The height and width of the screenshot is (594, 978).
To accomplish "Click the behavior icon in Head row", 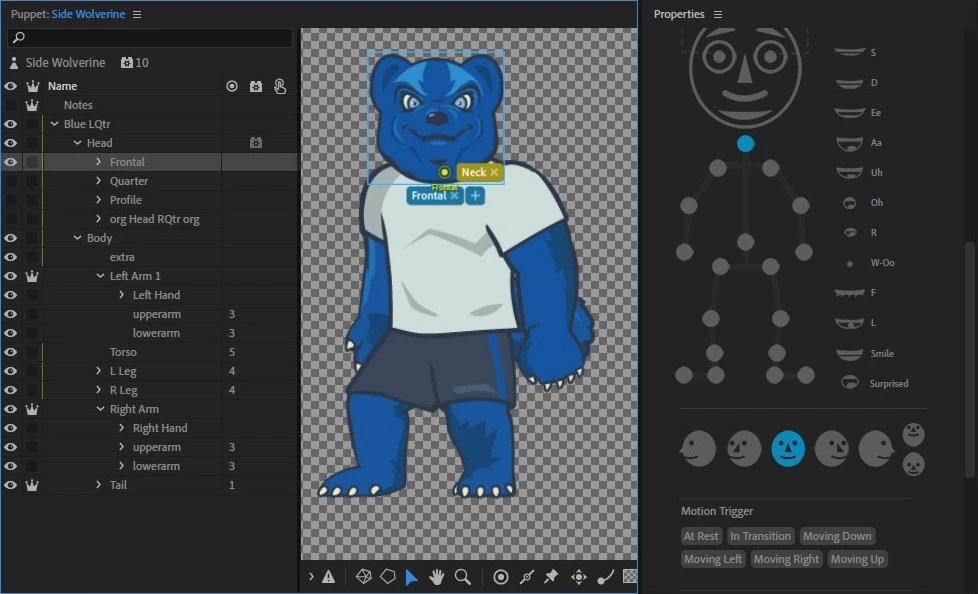I will point(256,143).
